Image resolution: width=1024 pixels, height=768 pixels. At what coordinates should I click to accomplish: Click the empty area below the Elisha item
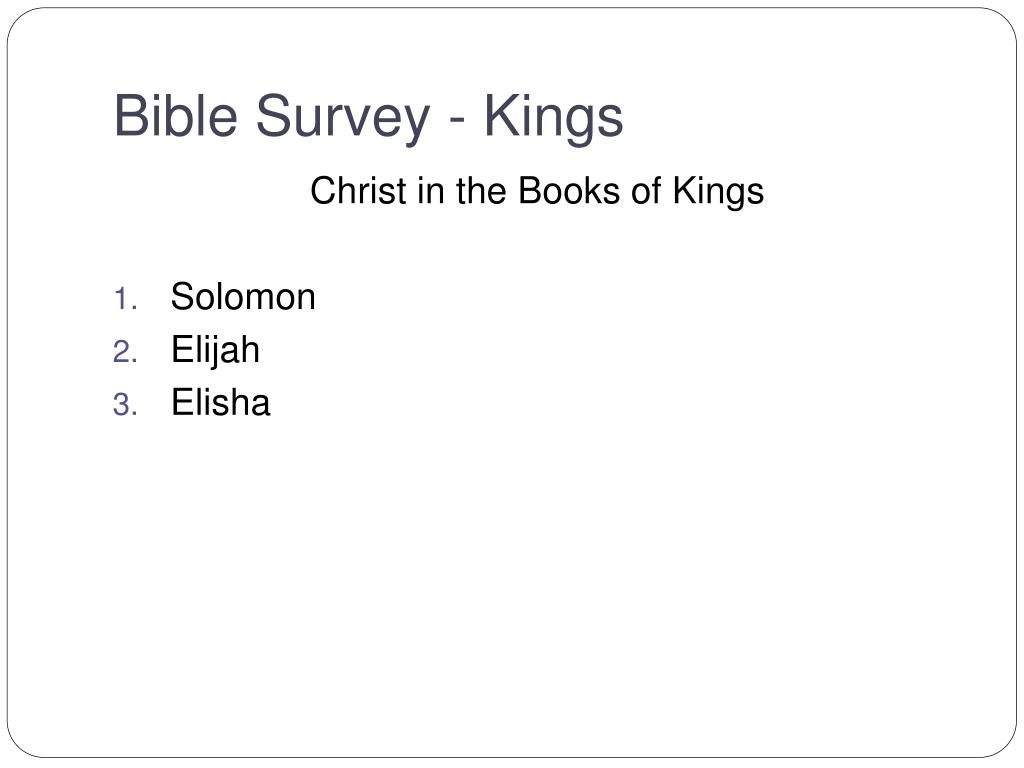512,575
